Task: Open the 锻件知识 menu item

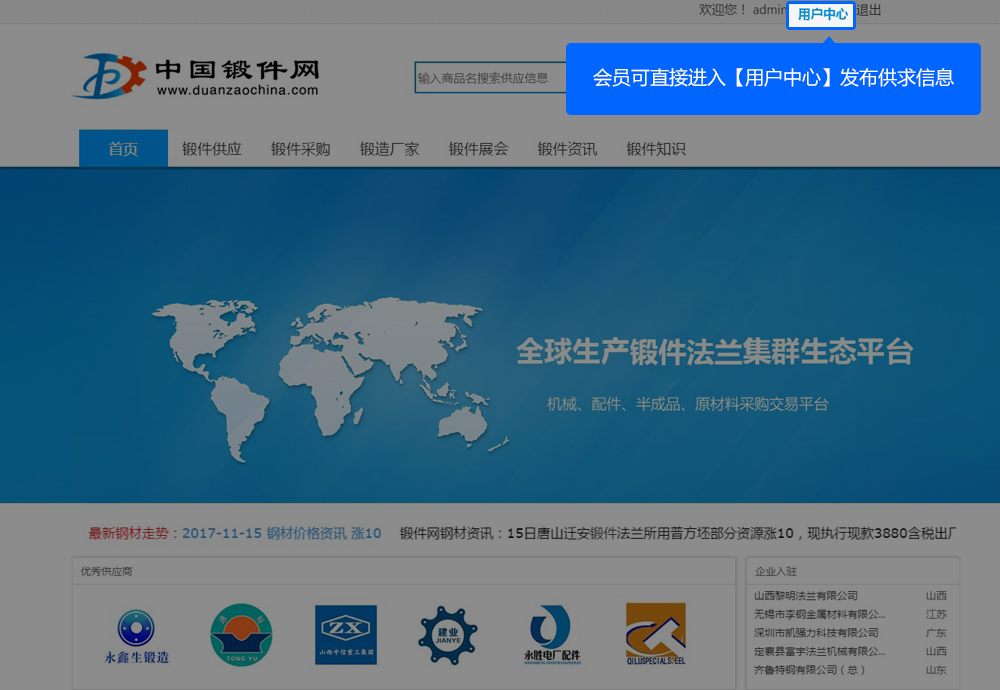Action: (x=657, y=149)
